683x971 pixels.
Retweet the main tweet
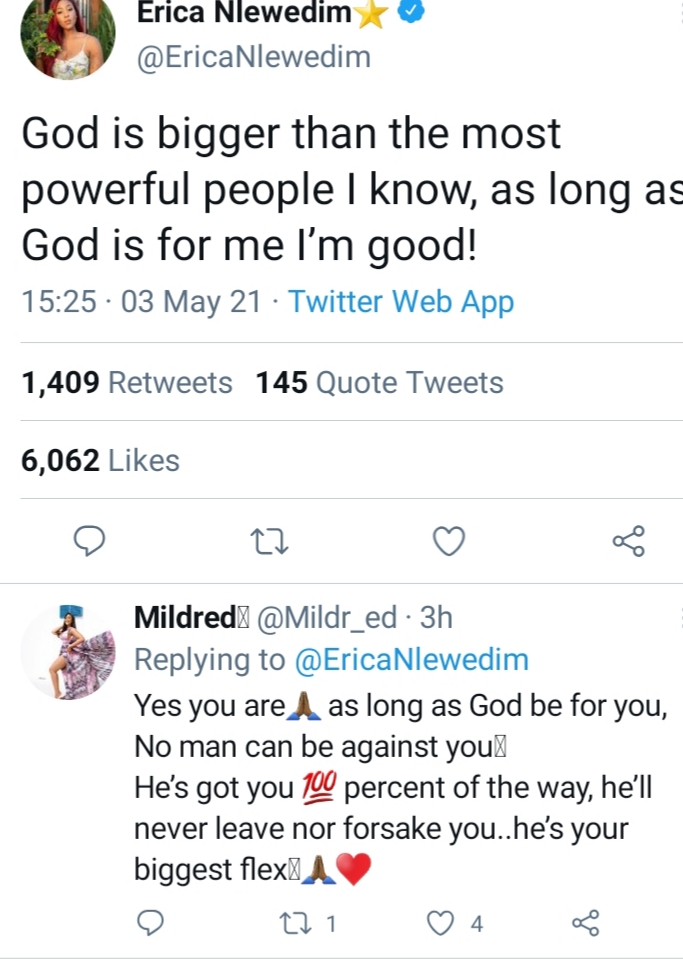(269, 541)
